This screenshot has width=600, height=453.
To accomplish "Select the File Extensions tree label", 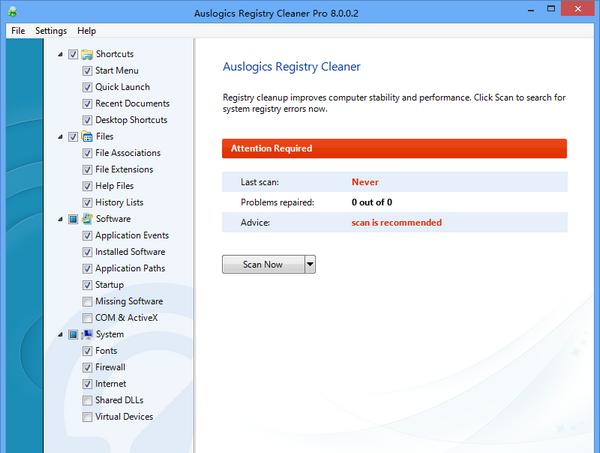I will point(124,169).
